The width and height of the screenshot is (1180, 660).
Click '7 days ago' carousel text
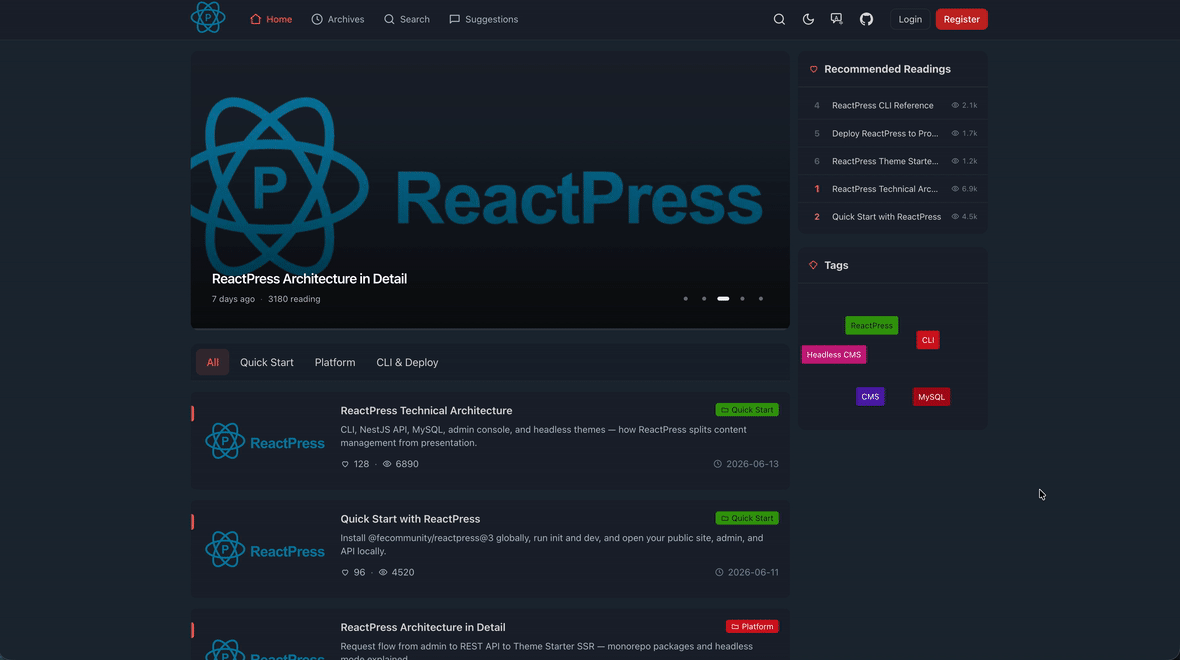pyautogui.click(x=233, y=299)
